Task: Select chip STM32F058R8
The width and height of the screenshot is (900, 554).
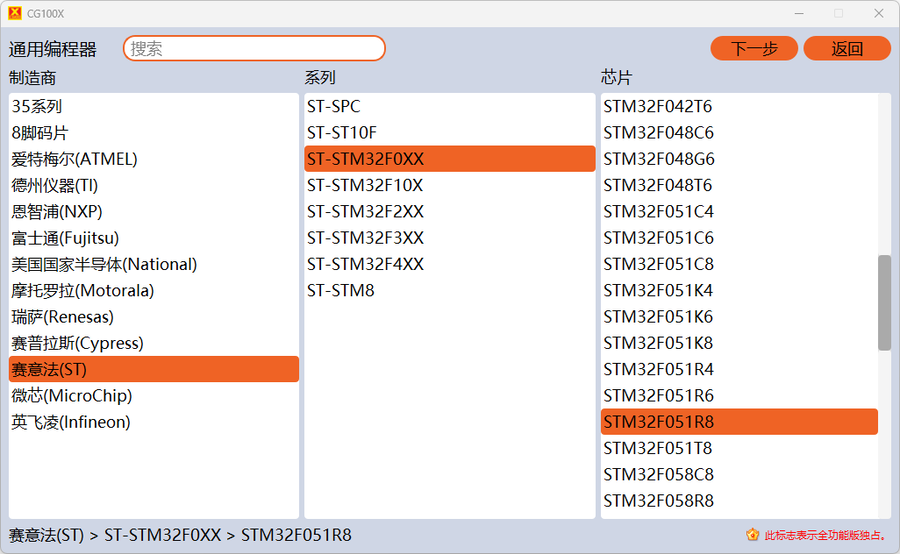Action: (658, 501)
